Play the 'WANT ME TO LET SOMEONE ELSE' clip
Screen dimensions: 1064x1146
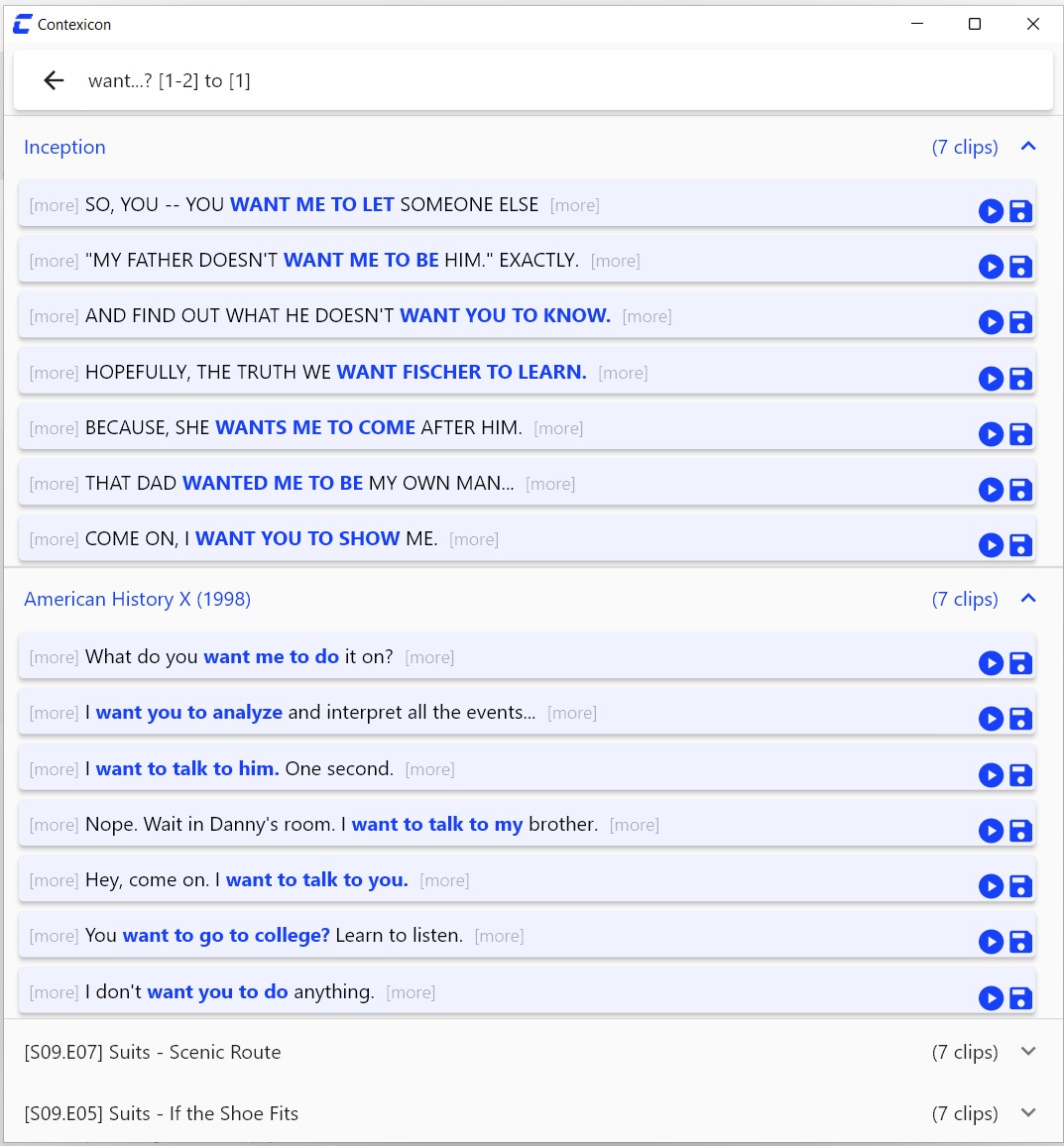point(991,211)
